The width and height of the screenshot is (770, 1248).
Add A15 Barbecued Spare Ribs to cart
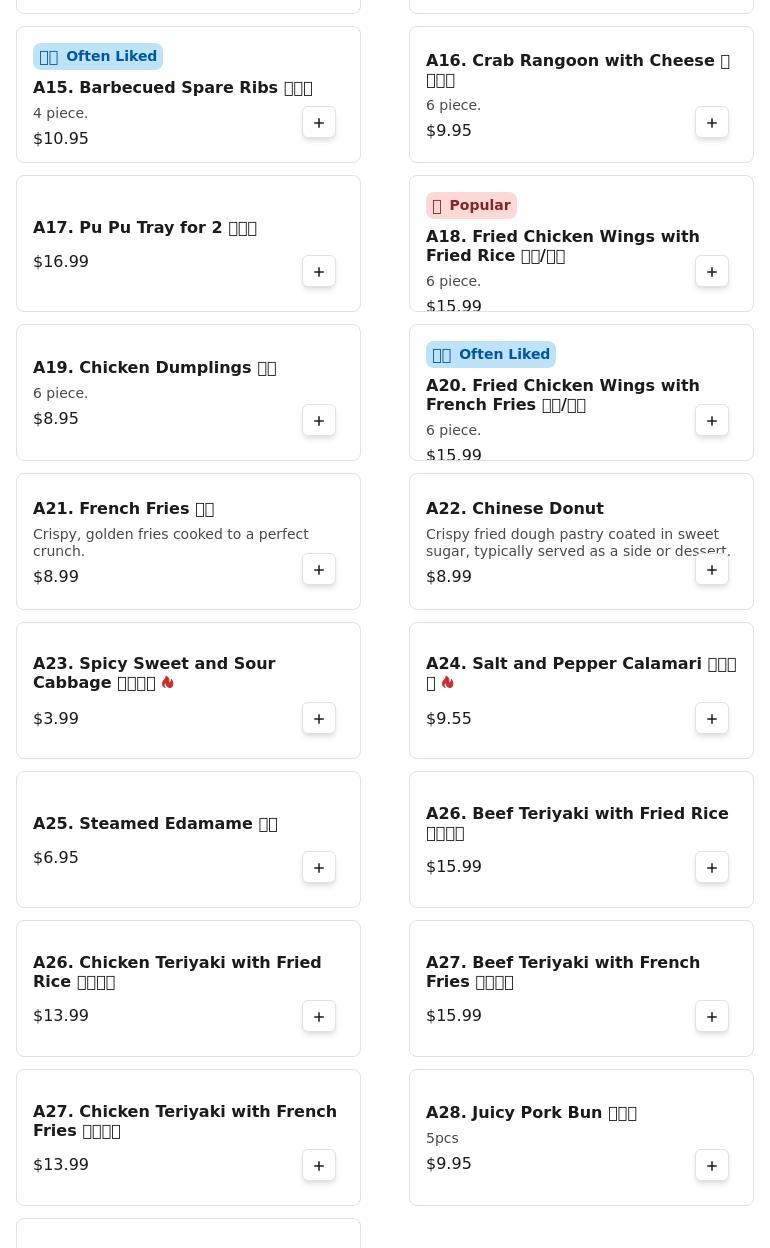pyautogui.click(x=319, y=123)
